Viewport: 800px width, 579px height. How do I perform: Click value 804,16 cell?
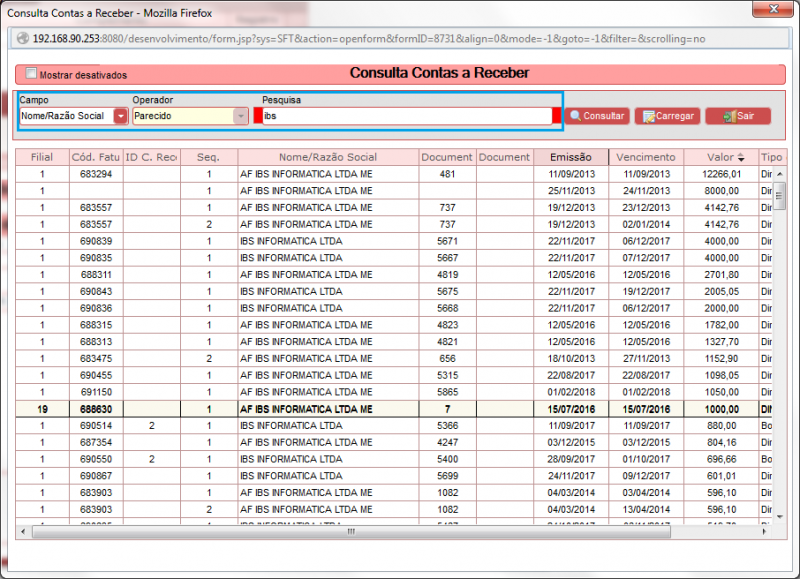click(x=721, y=442)
